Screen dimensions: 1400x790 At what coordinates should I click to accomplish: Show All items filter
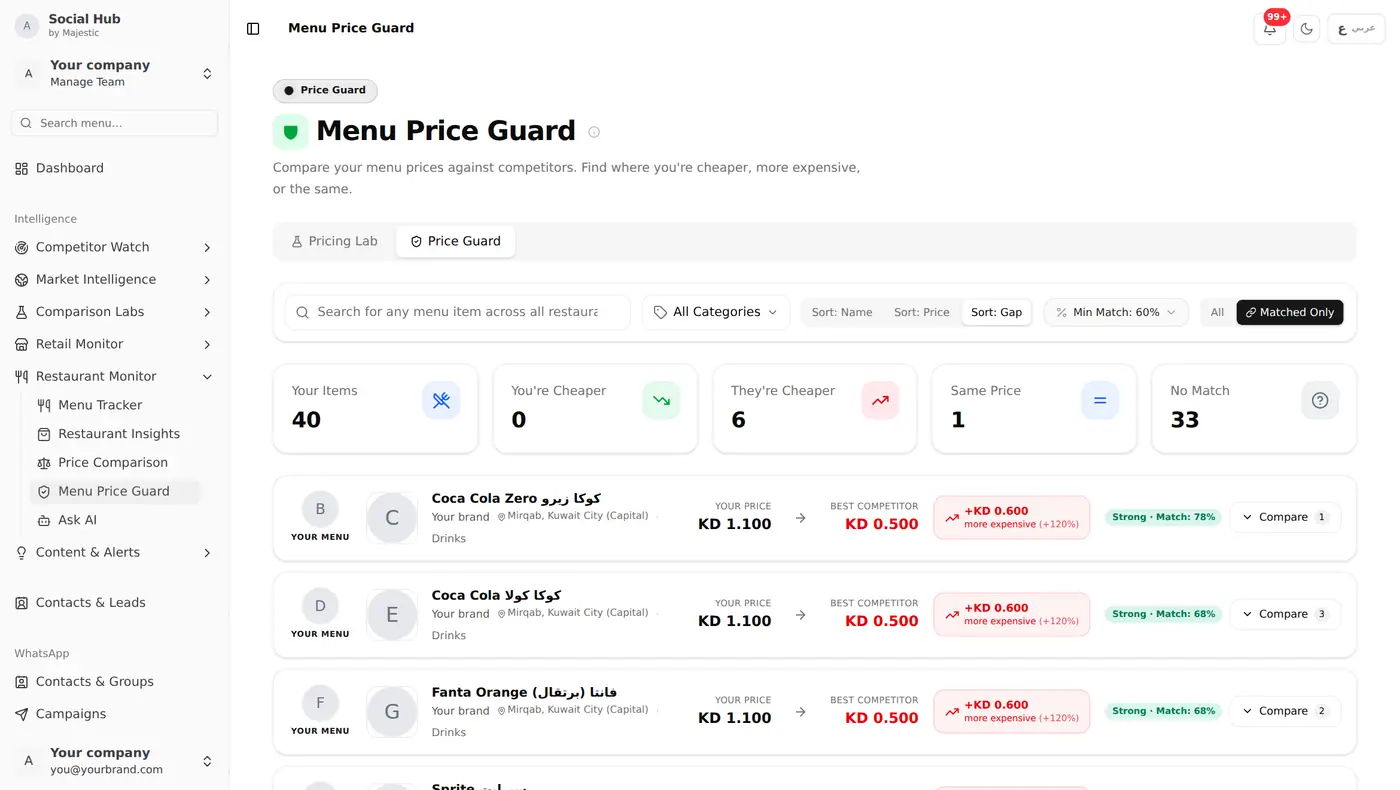[x=1217, y=312]
